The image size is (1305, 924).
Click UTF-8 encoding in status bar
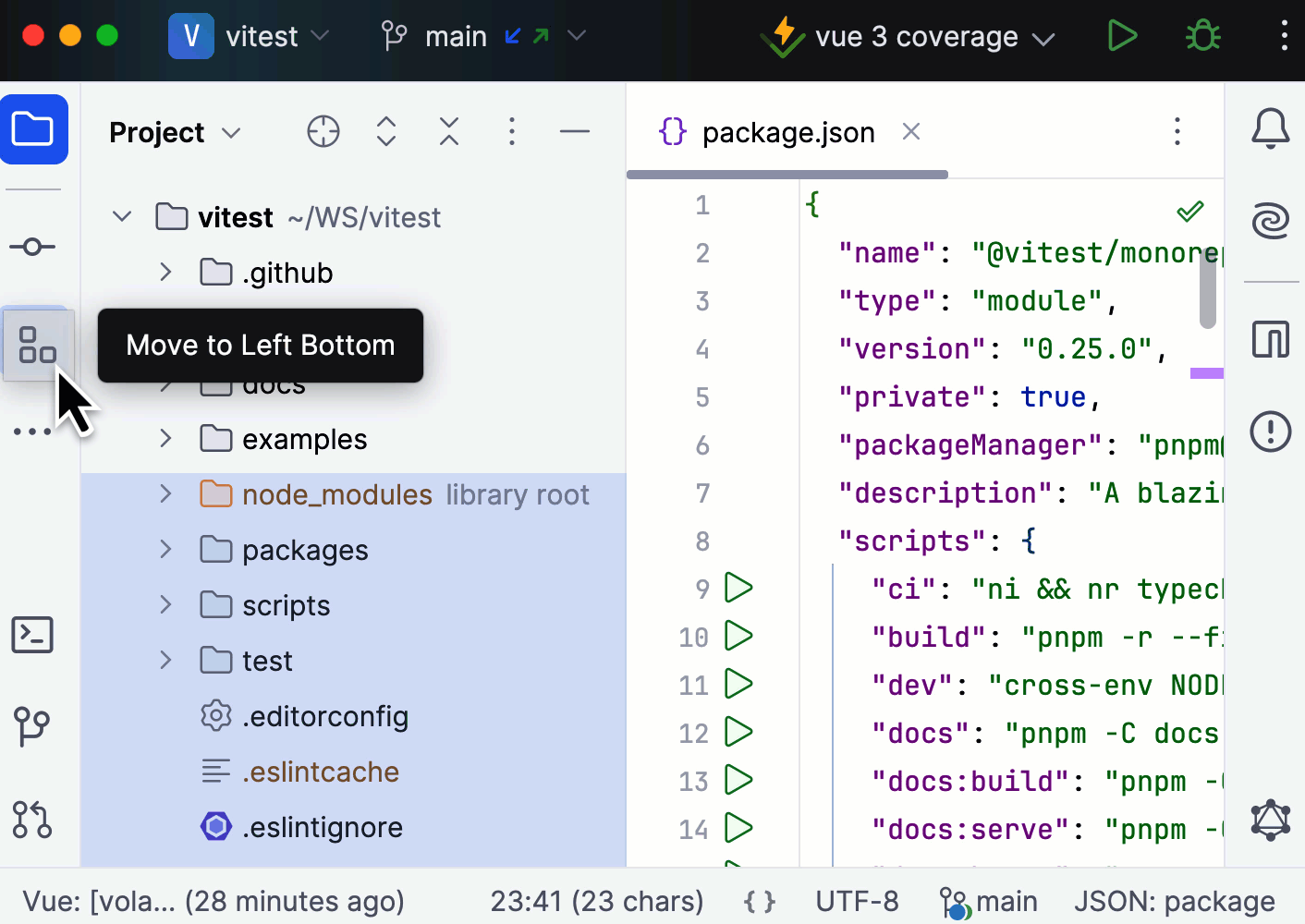coord(857,901)
